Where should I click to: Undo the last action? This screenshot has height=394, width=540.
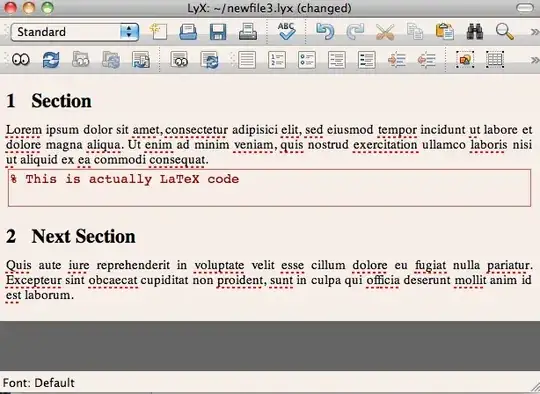pos(325,32)
